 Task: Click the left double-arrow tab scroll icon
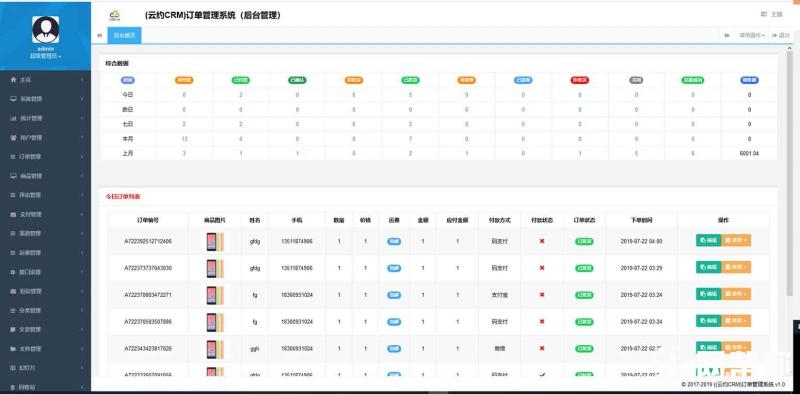(99, 35)
